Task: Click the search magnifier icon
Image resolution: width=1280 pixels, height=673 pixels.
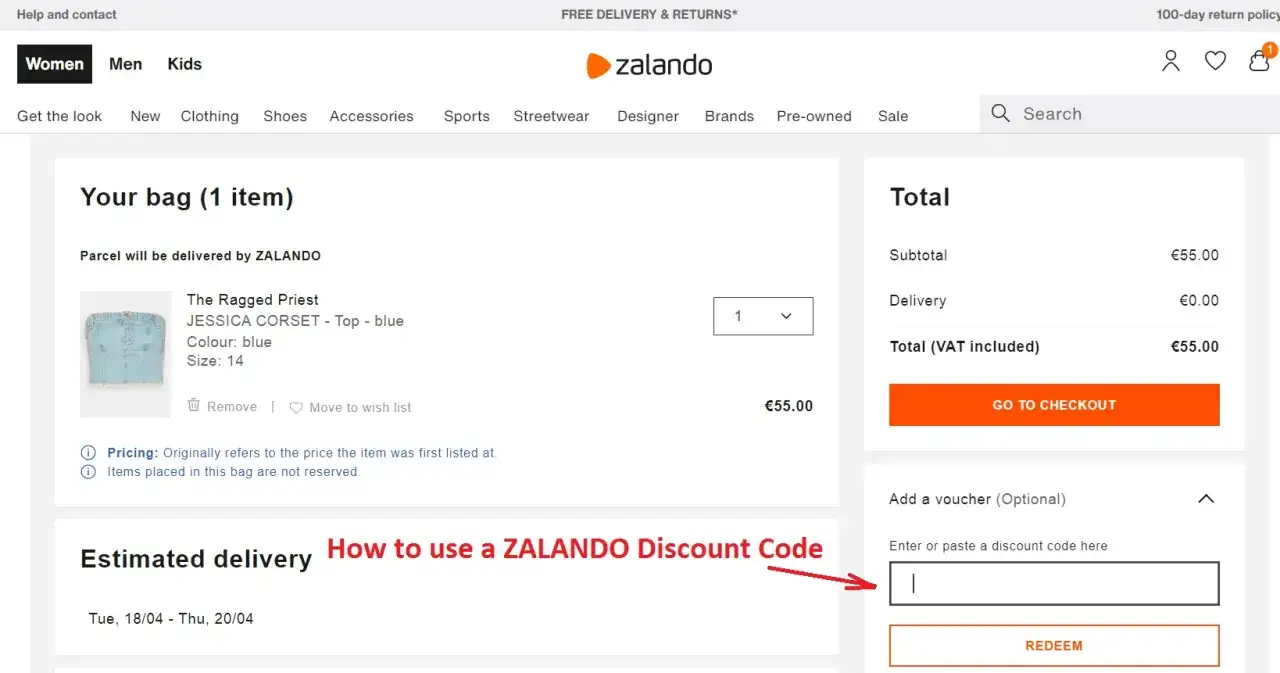Action: [x=1000, y=113]
